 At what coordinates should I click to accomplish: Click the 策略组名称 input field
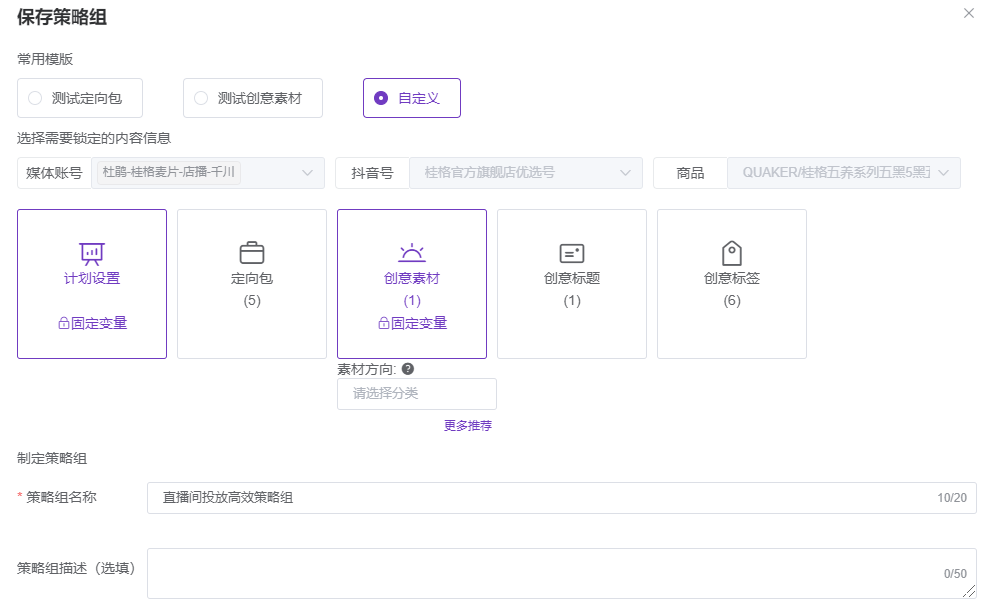coord(562,498)
